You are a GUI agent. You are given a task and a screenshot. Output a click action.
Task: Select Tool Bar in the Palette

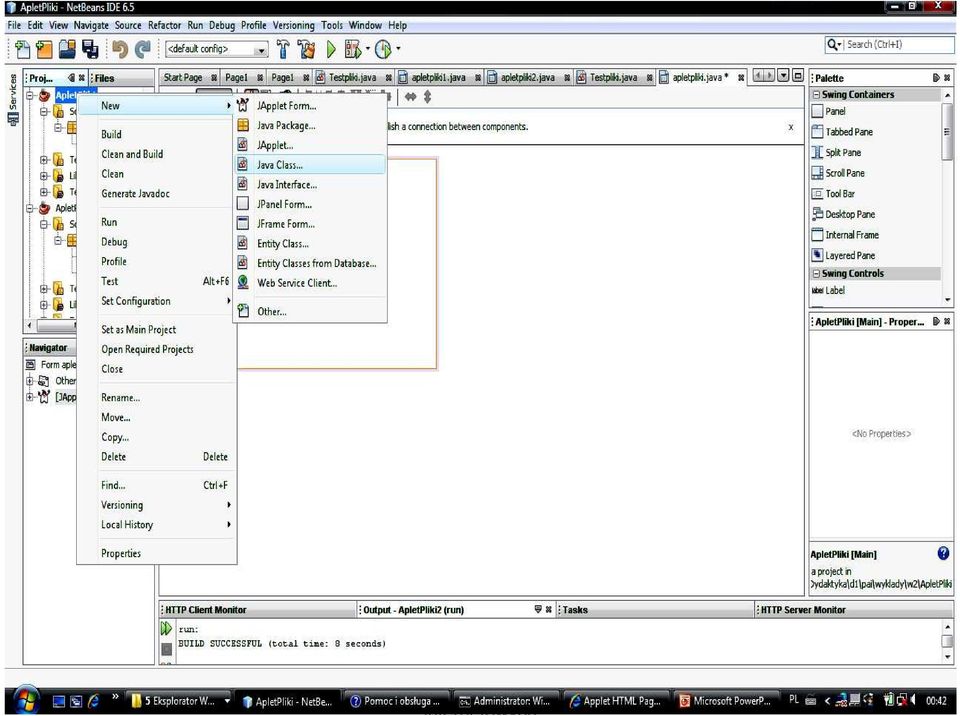tap(833, 194)
